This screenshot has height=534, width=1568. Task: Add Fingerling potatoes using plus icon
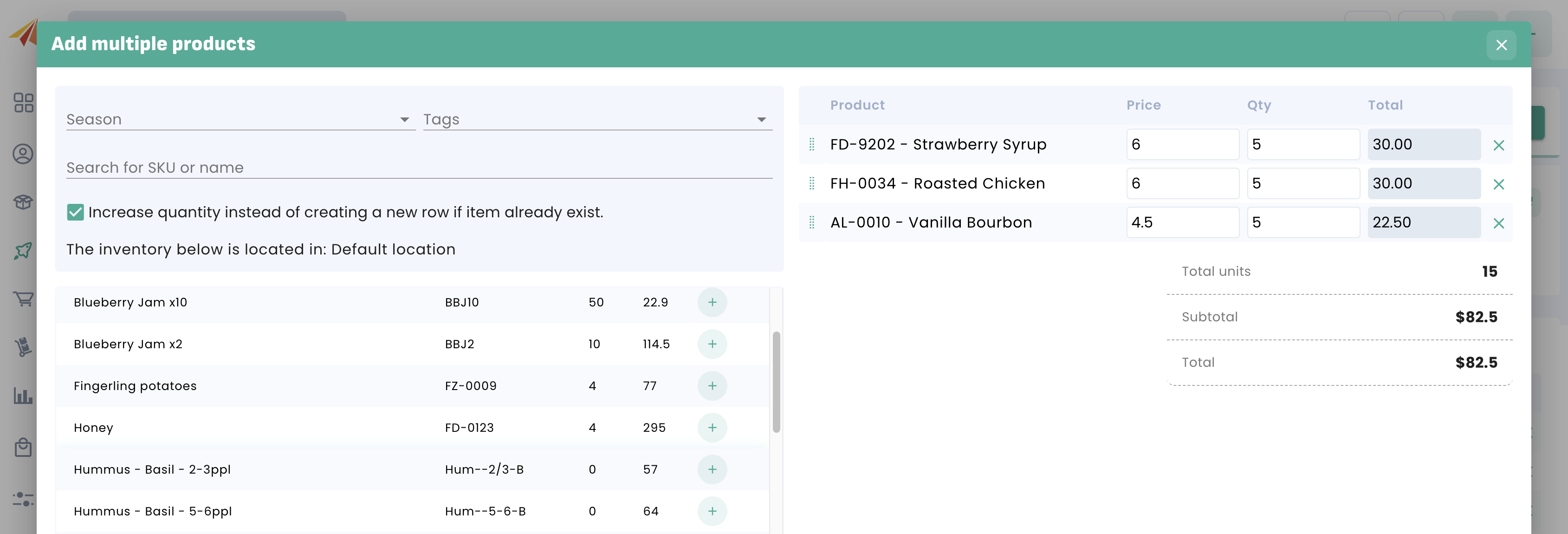pyautogui.click(x=712, y=386)
